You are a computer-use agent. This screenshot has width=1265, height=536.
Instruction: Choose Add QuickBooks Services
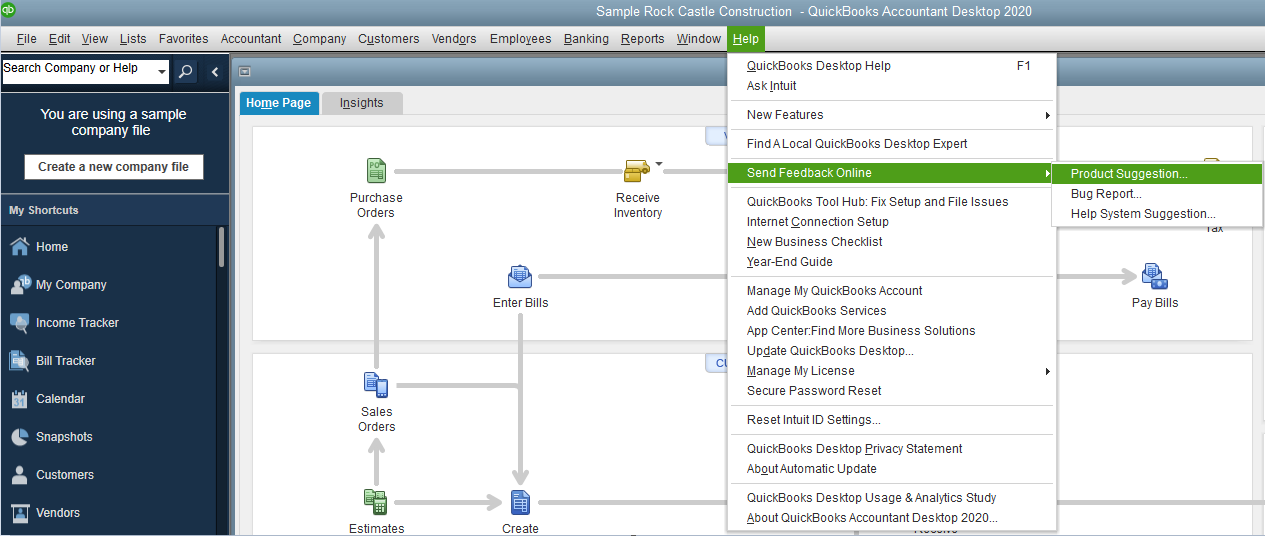click(892, 311)
